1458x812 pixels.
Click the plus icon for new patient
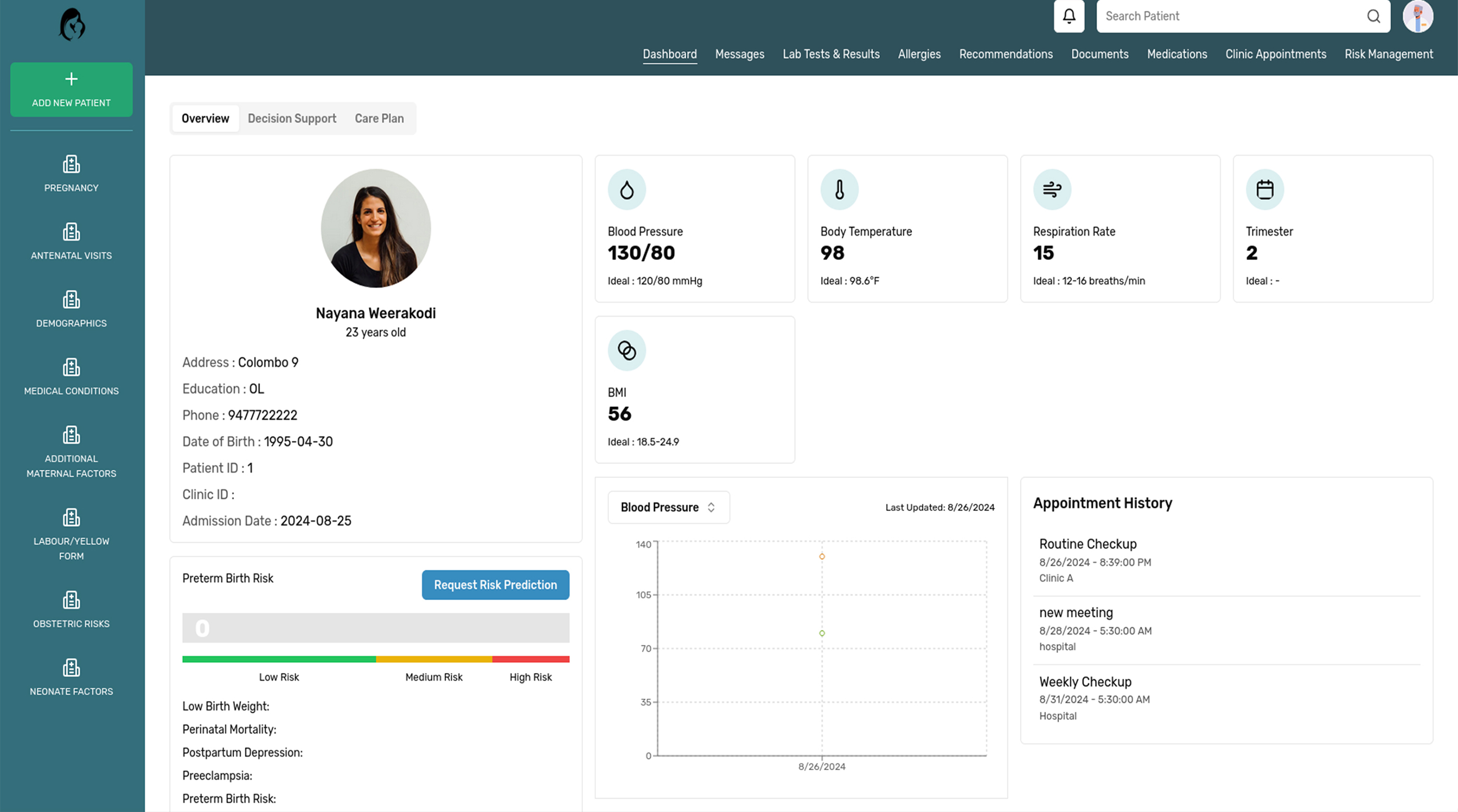(x=71, y=79)
